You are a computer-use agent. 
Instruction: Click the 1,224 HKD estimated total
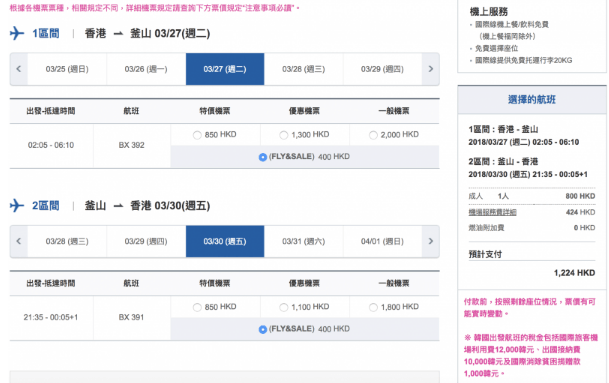[x=574, y=273]
